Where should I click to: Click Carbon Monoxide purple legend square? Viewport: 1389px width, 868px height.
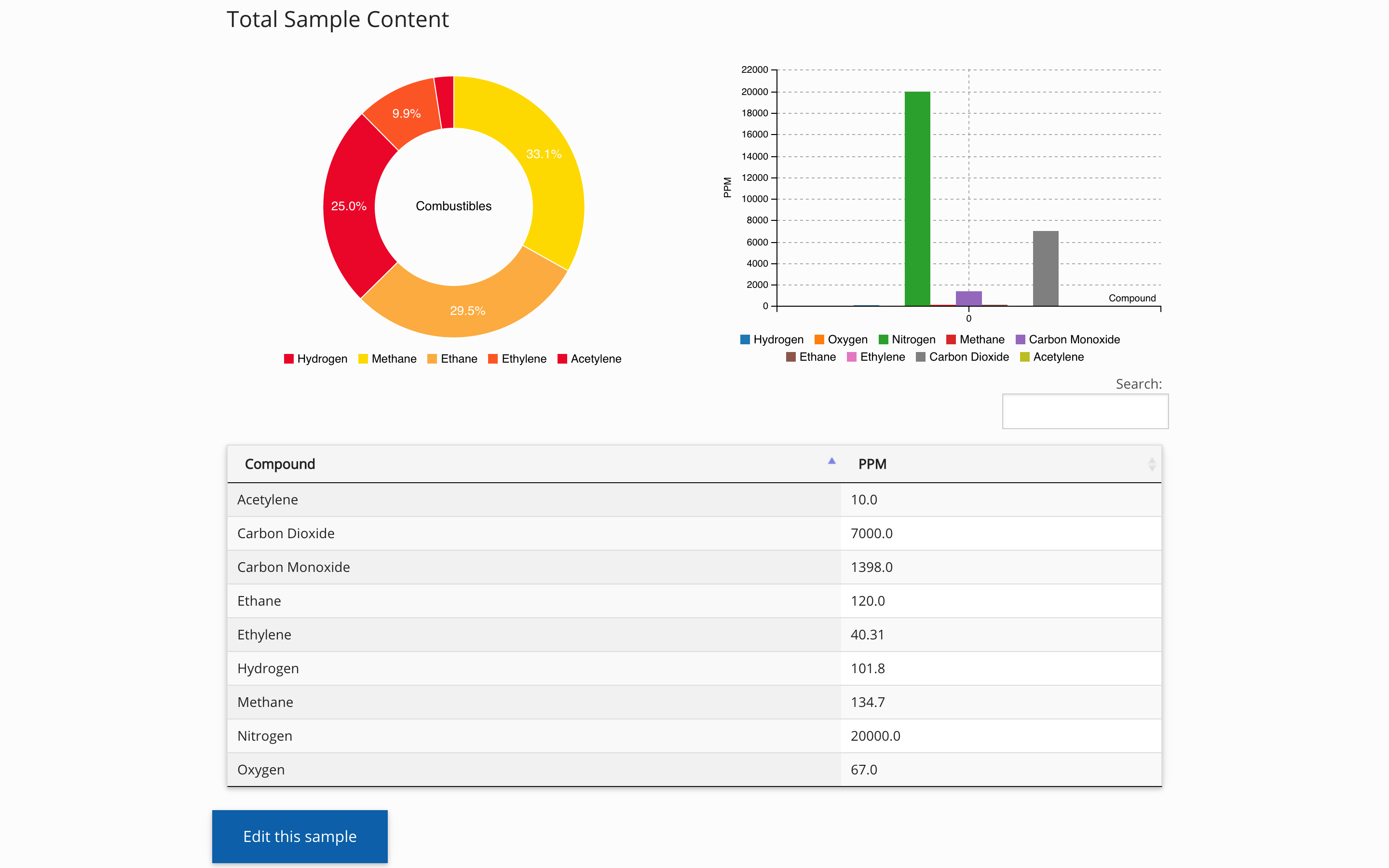coord(1021,339)
